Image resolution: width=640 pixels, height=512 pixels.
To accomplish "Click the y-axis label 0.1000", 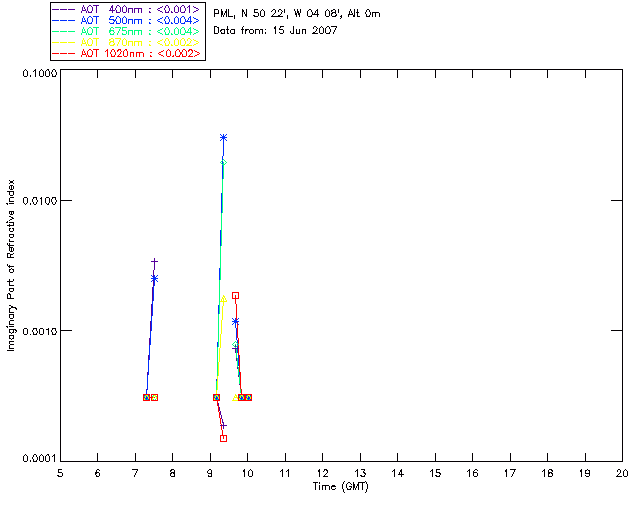I will coord(39,73).
